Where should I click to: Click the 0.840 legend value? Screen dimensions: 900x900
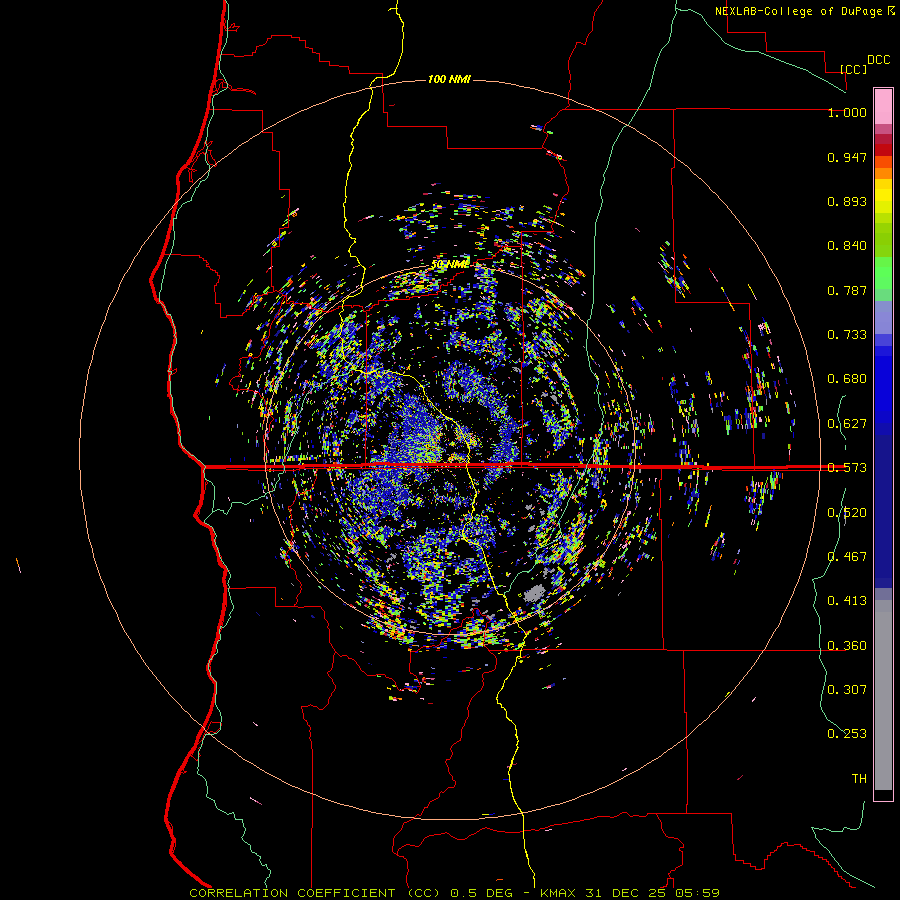tap(847, 246)
